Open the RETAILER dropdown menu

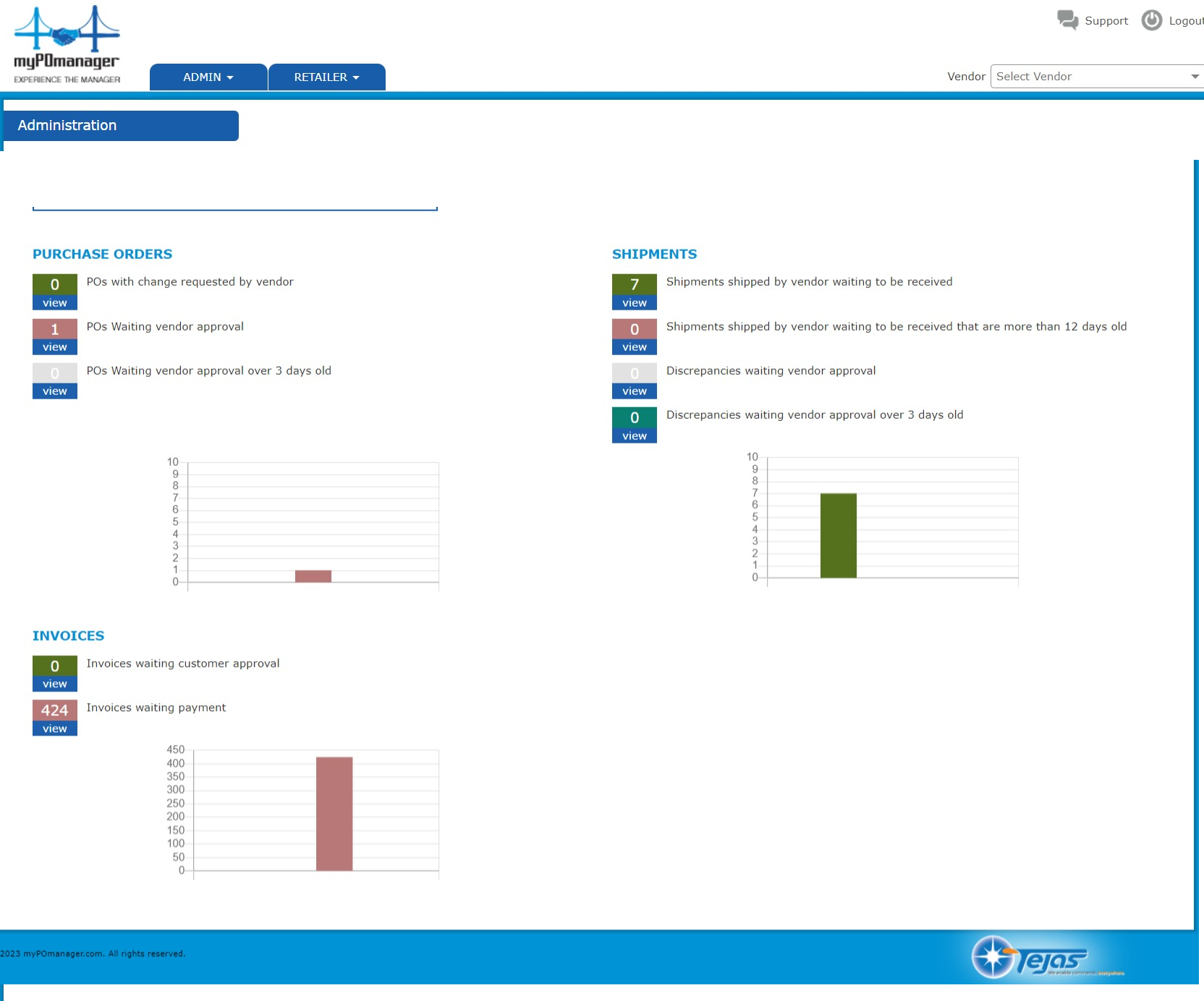point(326,77)
